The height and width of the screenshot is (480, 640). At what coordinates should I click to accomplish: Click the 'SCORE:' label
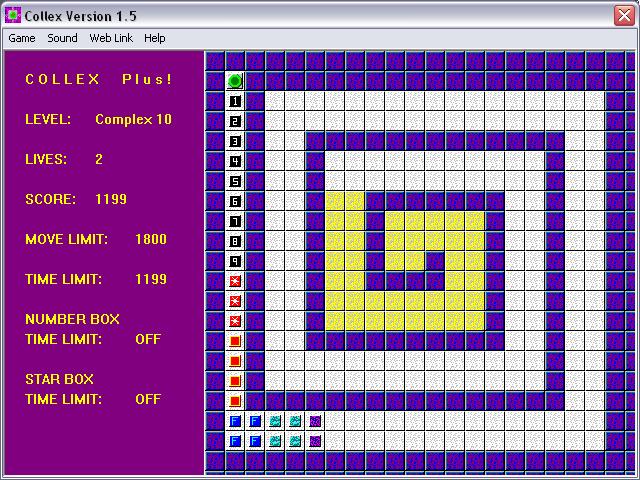(50, 199)
